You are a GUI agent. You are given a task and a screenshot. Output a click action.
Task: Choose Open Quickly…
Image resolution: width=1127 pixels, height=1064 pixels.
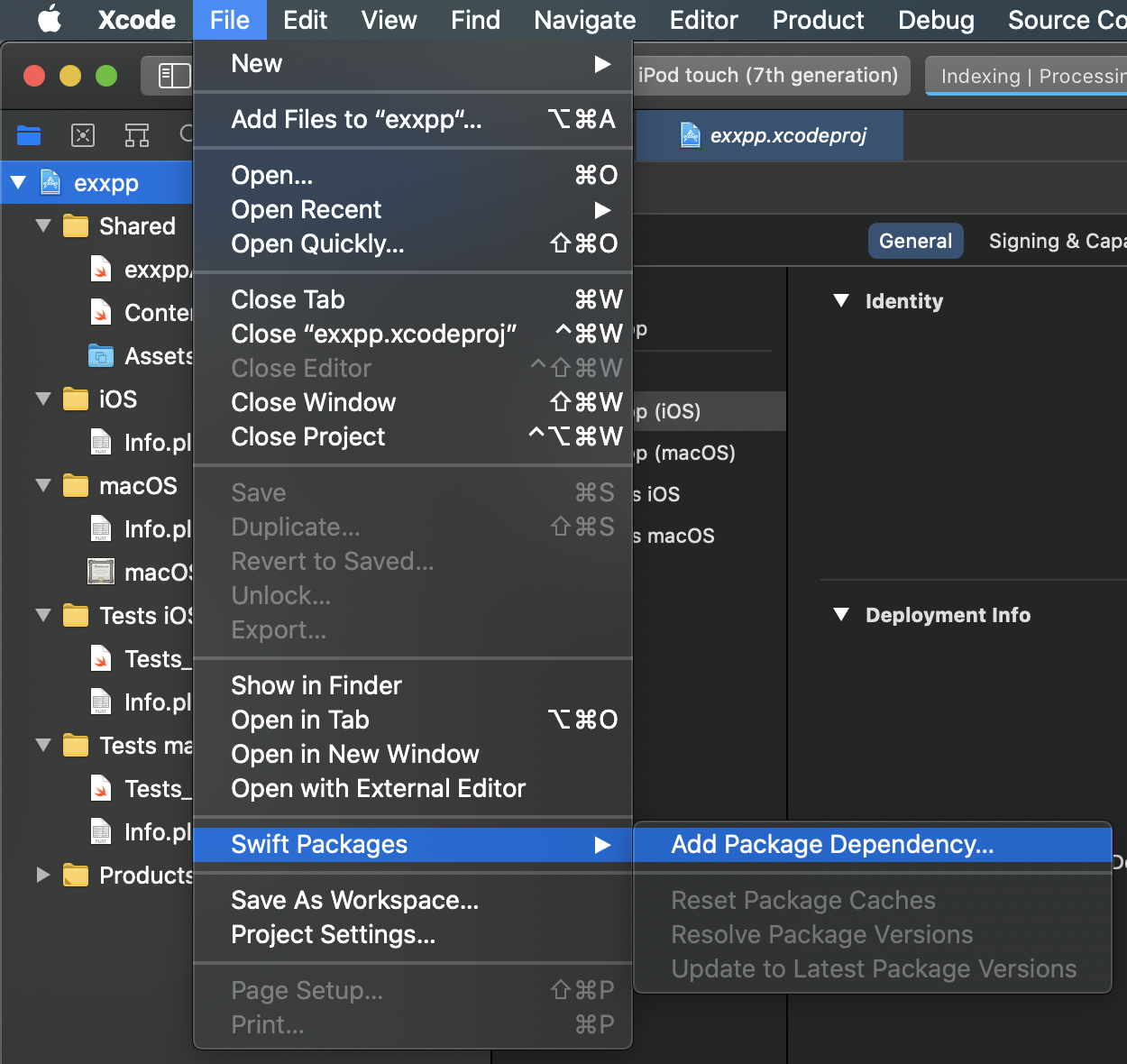[x=413, y=243]
